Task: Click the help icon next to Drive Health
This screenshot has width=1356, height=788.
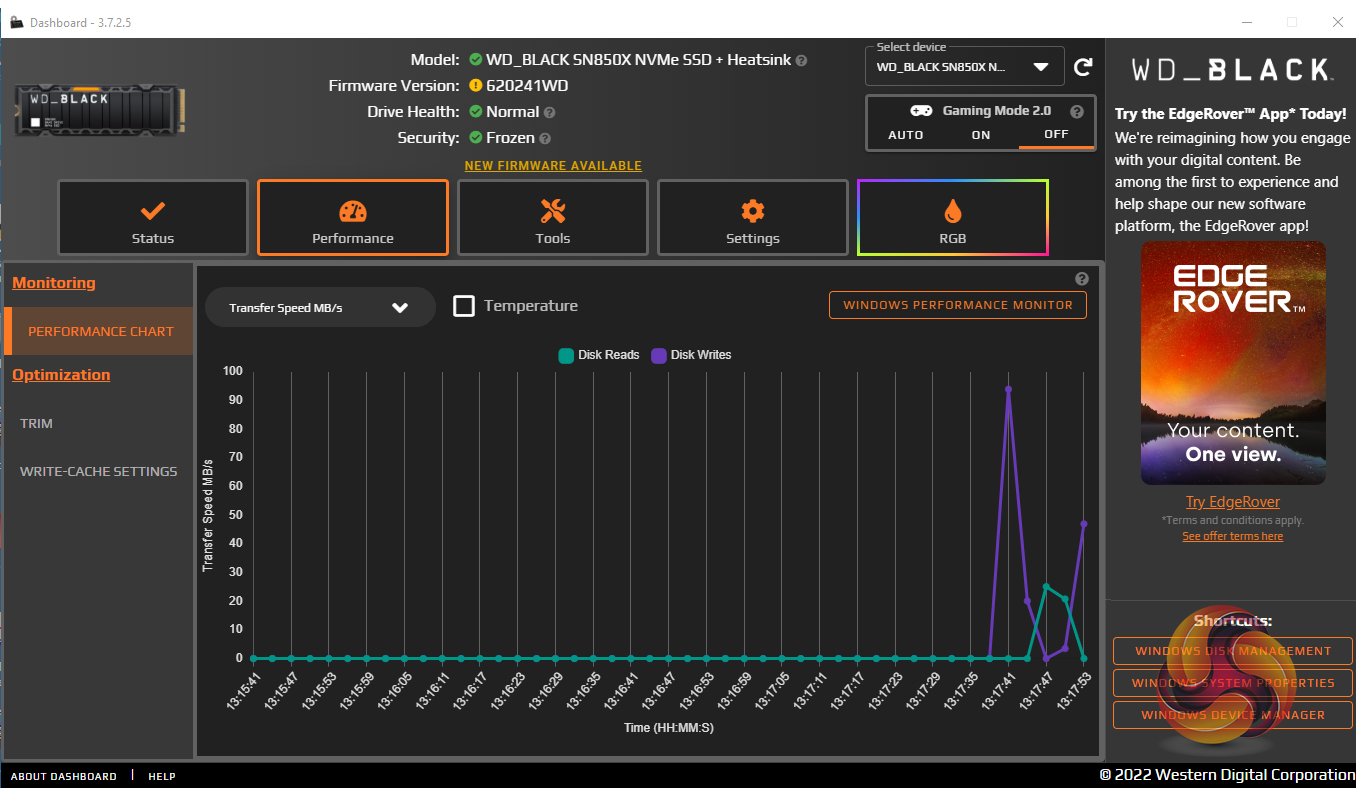Action: point(550,113)
